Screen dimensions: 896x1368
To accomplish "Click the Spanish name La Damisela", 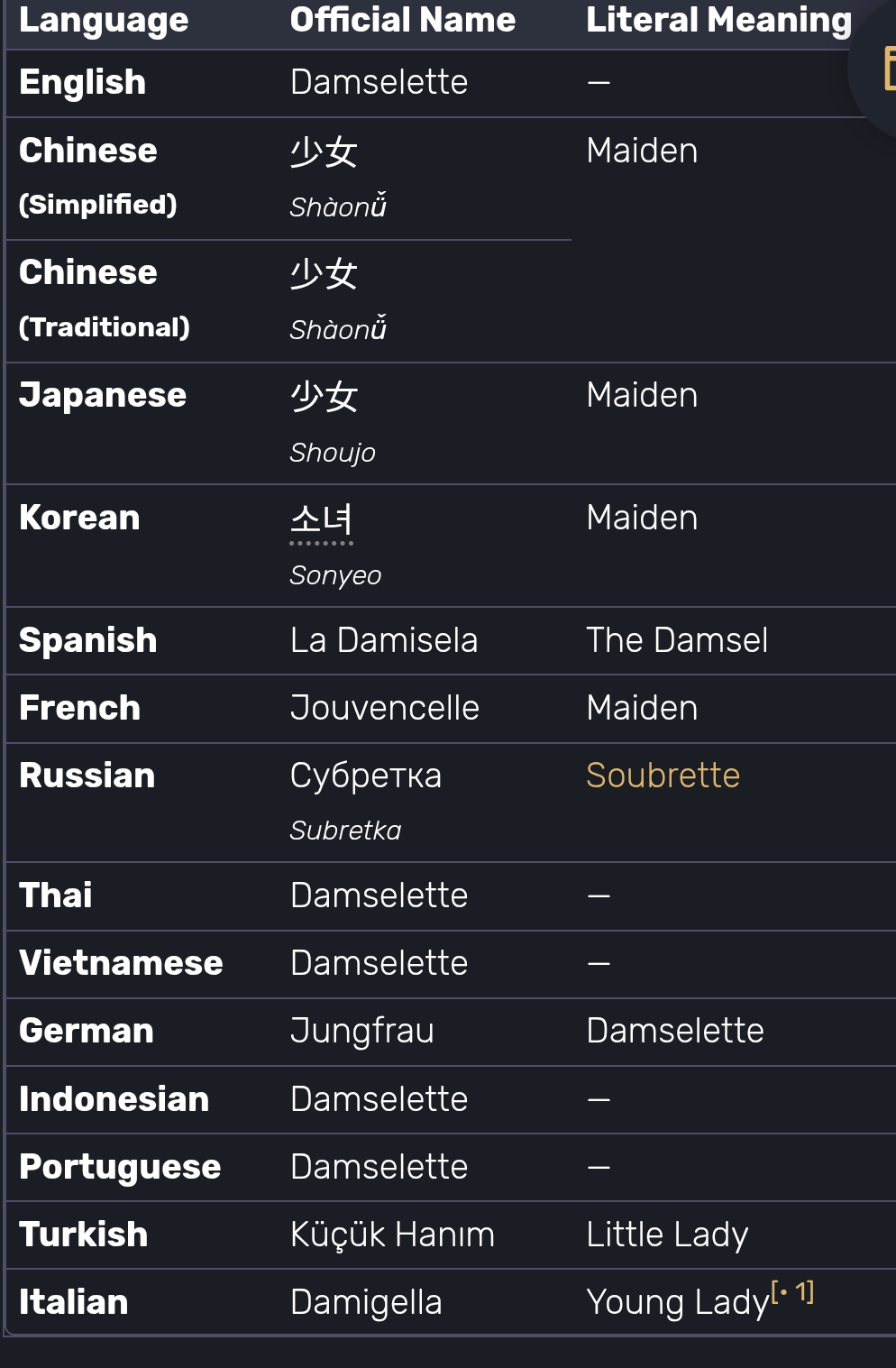I will 384,640.
